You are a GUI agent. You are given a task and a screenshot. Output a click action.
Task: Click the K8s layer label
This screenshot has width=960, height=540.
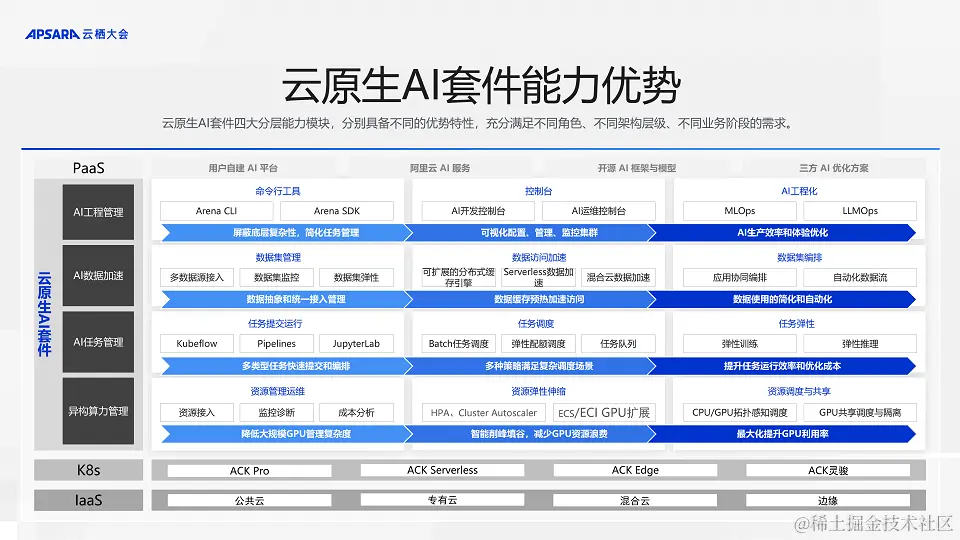click(88, 470)
